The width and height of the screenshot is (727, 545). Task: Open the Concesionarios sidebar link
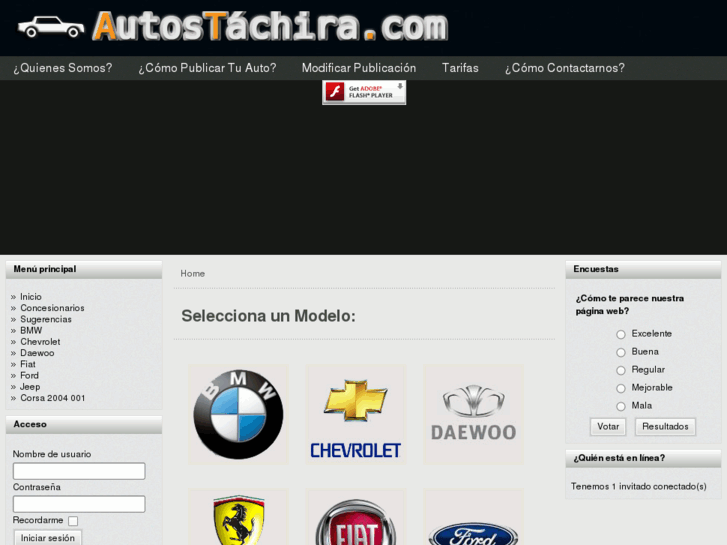52,308
